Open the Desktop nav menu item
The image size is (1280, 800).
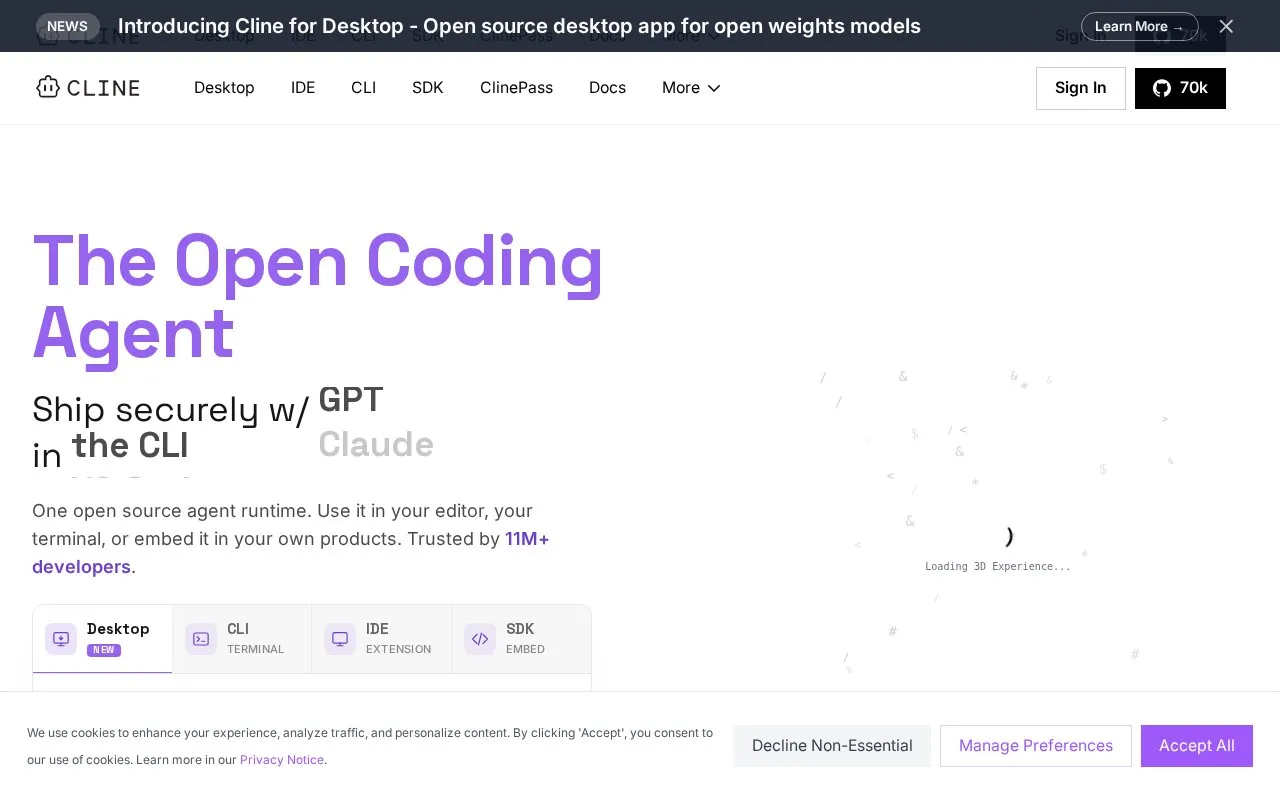coord(224,88)
